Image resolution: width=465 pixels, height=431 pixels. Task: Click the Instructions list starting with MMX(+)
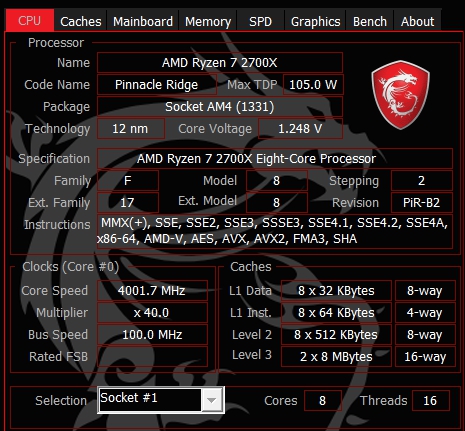tap(275, 231)
